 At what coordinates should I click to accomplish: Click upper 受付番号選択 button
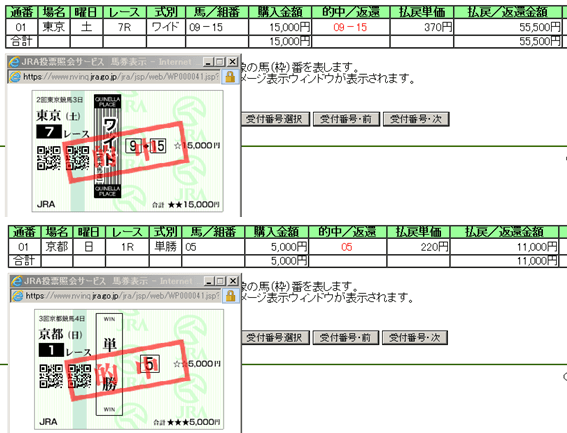tap(276, 119)
